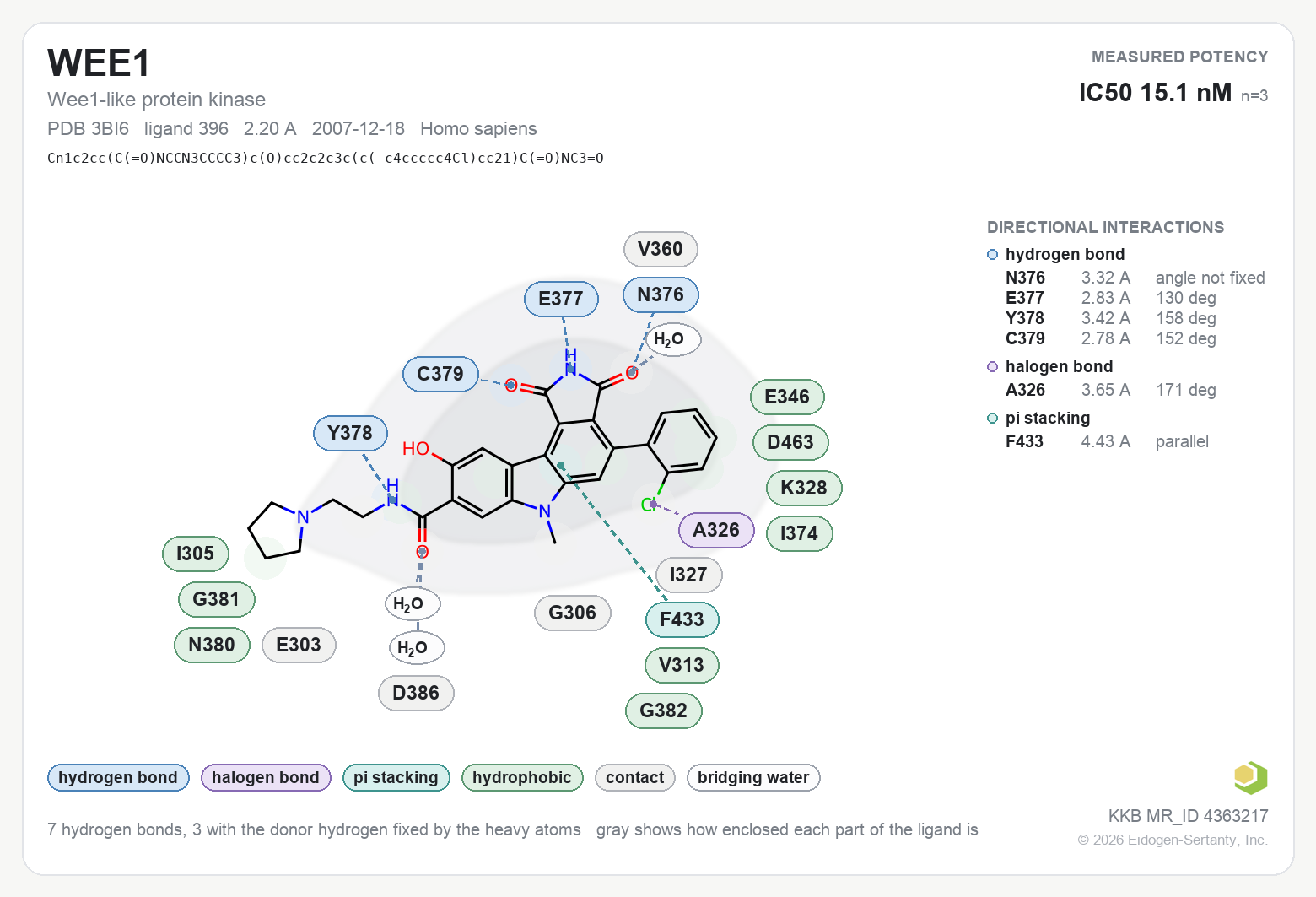Click the KKB MR_ID 4363217 text
The image size is (1316, 897).
click(x=1188, y=816)
